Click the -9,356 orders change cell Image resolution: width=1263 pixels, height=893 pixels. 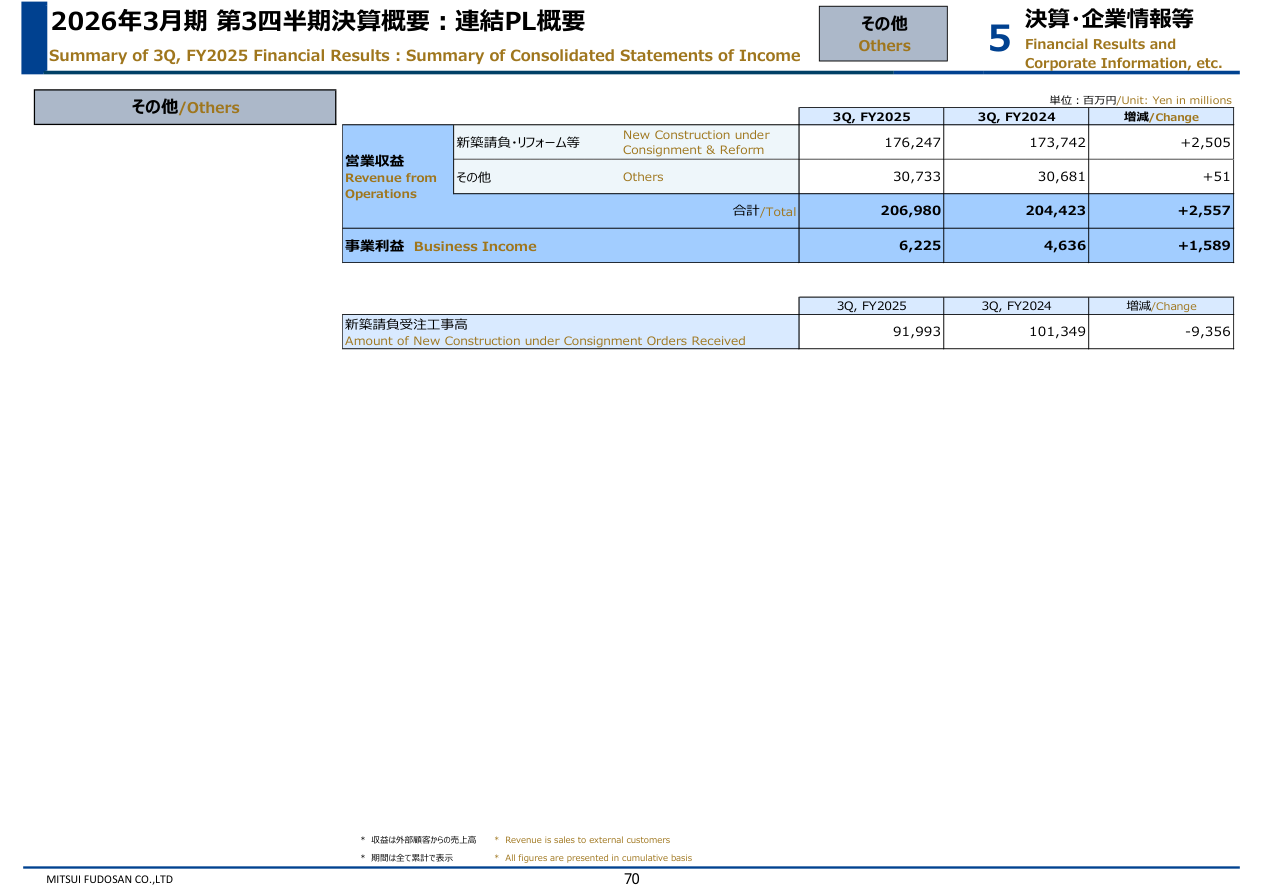(1160, 332)
